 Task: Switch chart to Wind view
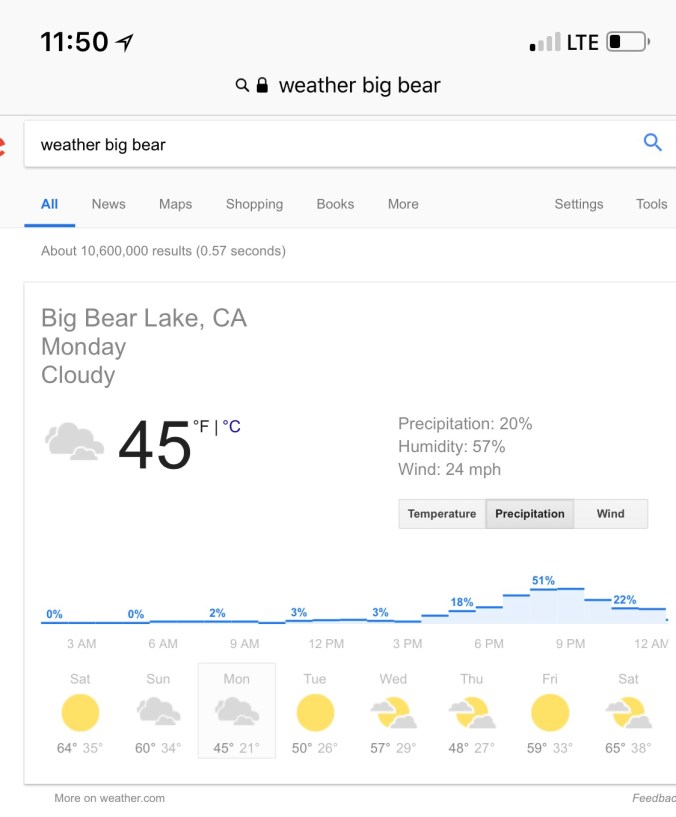[610, 514]
